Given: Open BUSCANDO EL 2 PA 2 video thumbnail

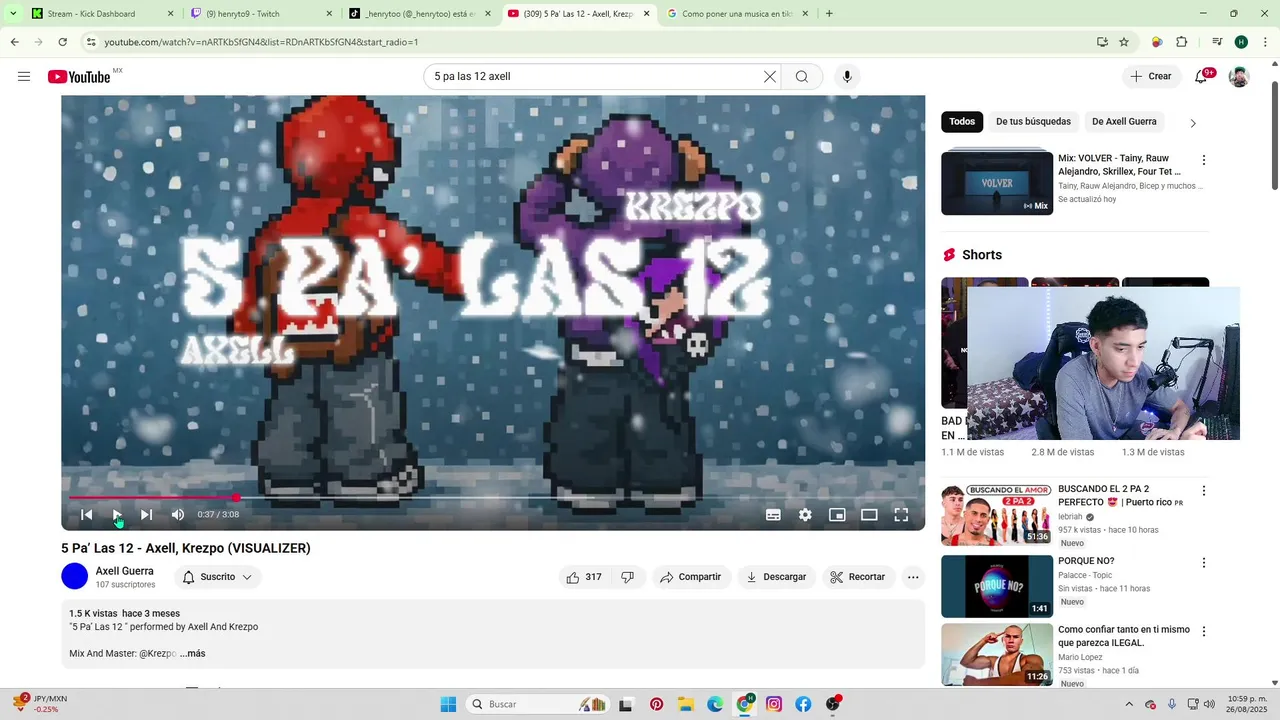Looking at the screenshot, I should pyautogui.click(x=997, y=515).
